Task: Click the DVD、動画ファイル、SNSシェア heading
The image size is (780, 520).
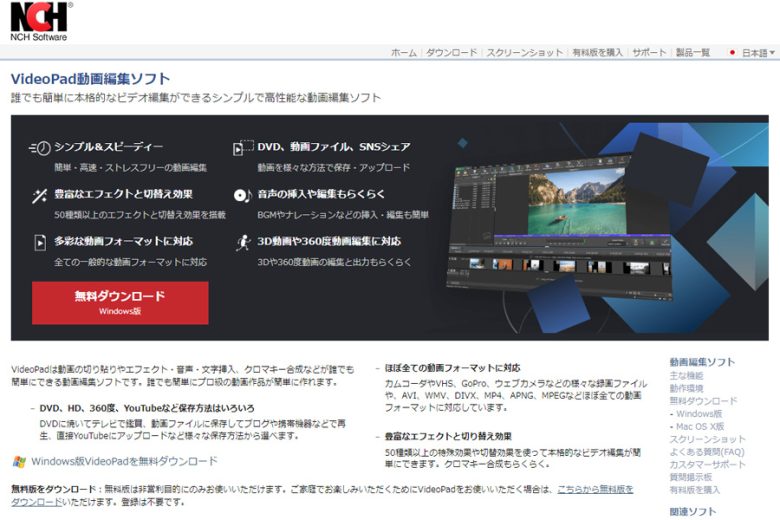Action: tap(334, 147)
